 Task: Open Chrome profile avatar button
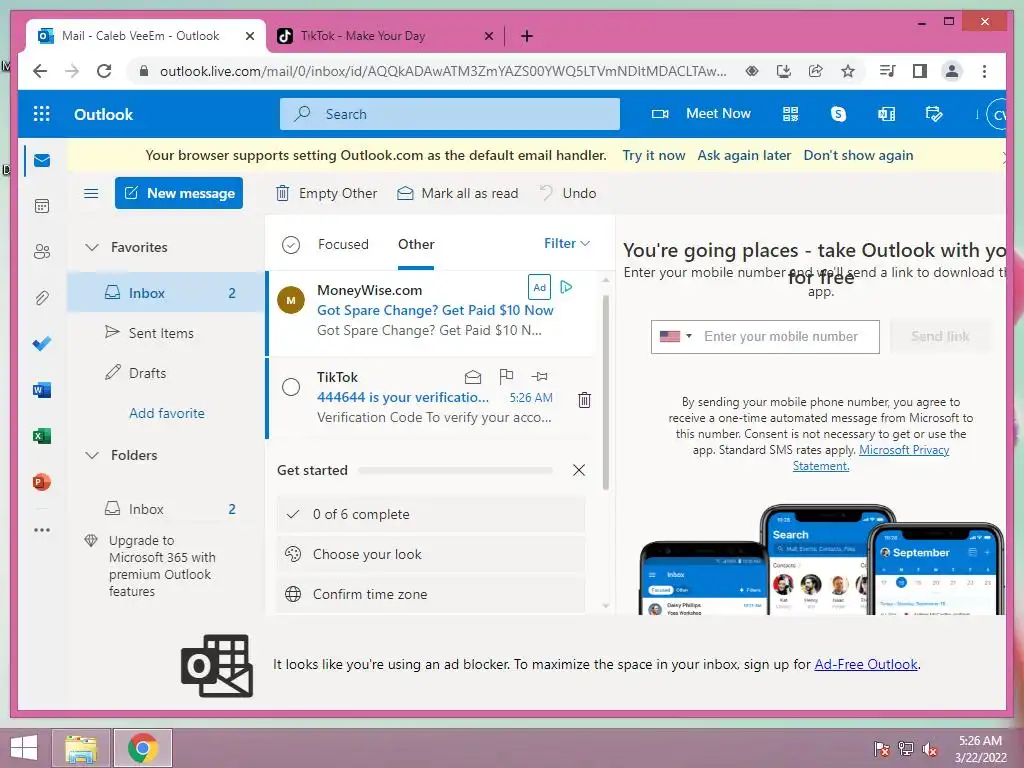(x=952, y=71)
